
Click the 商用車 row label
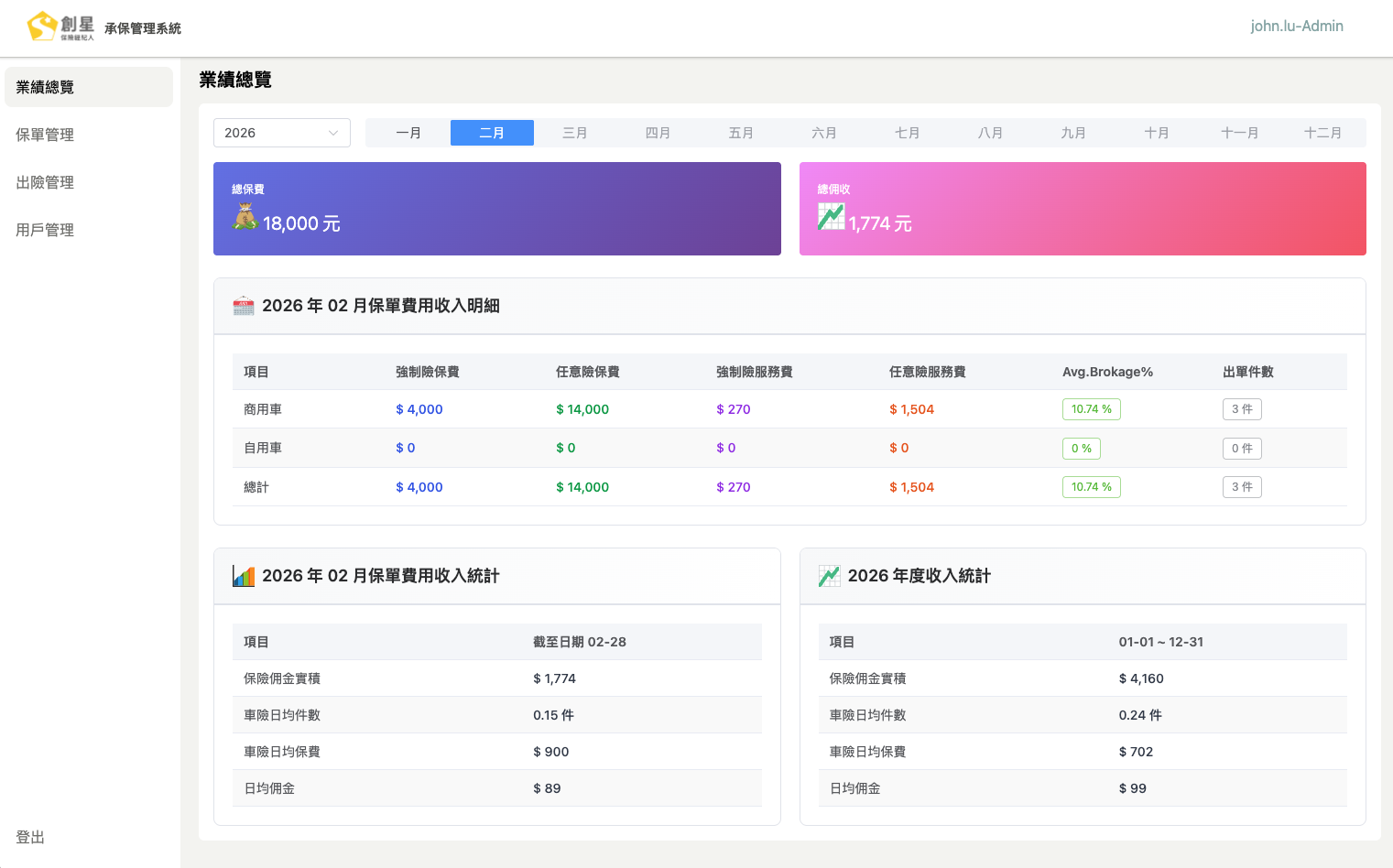click(x=263, y=409)
